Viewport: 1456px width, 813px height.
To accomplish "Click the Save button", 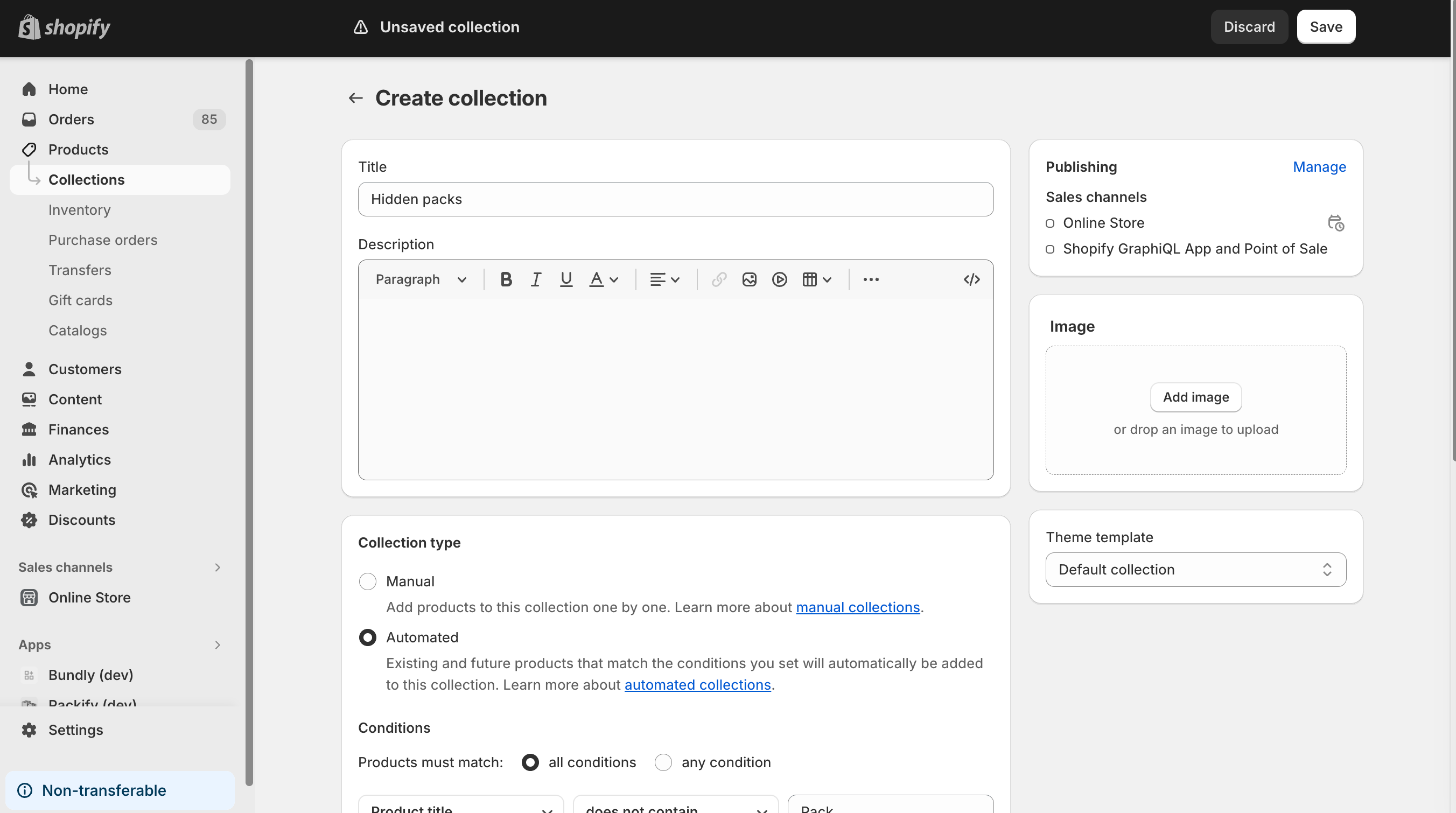I will pos(1326,26).
